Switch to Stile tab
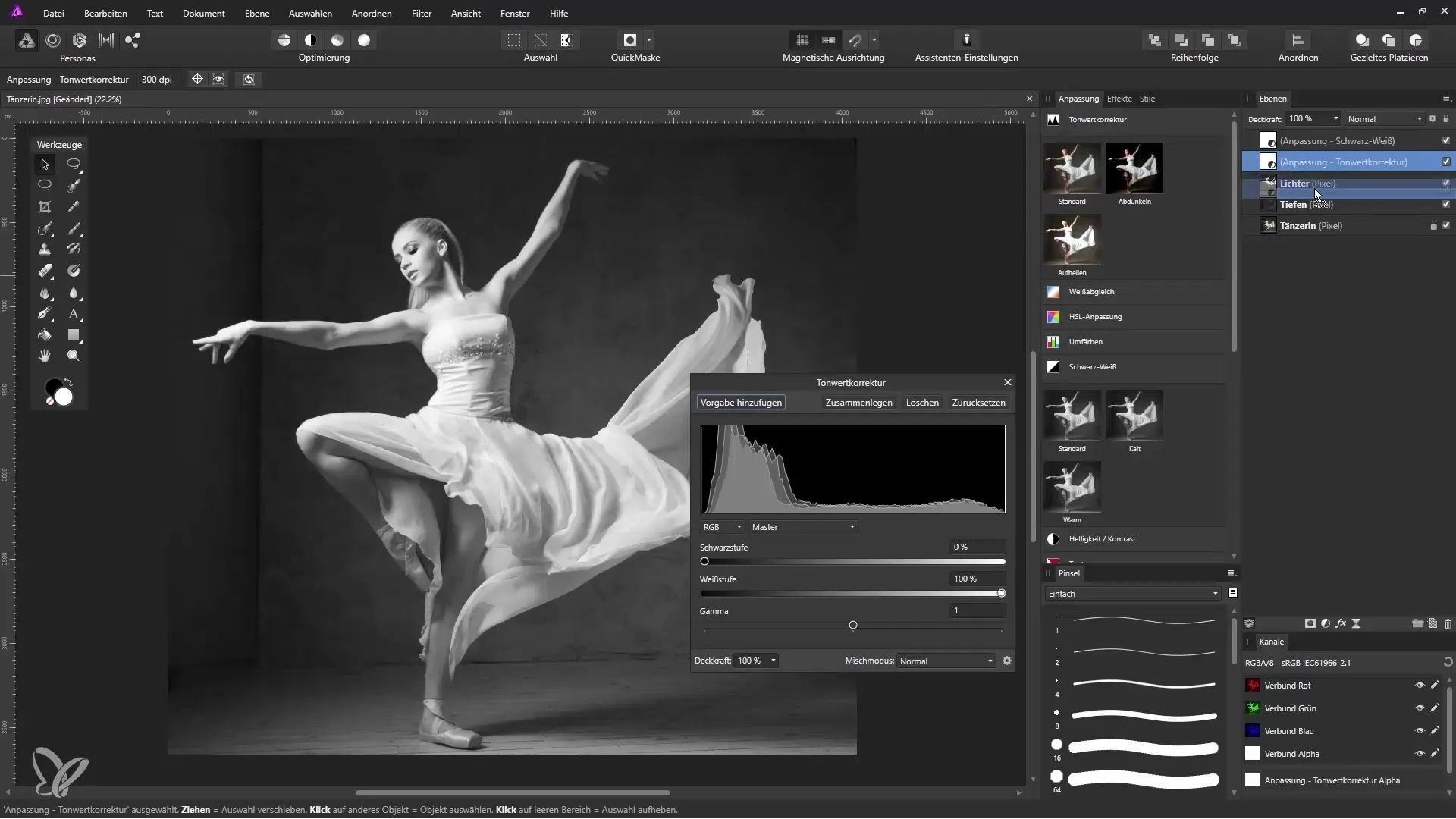 click(1147, 99)
